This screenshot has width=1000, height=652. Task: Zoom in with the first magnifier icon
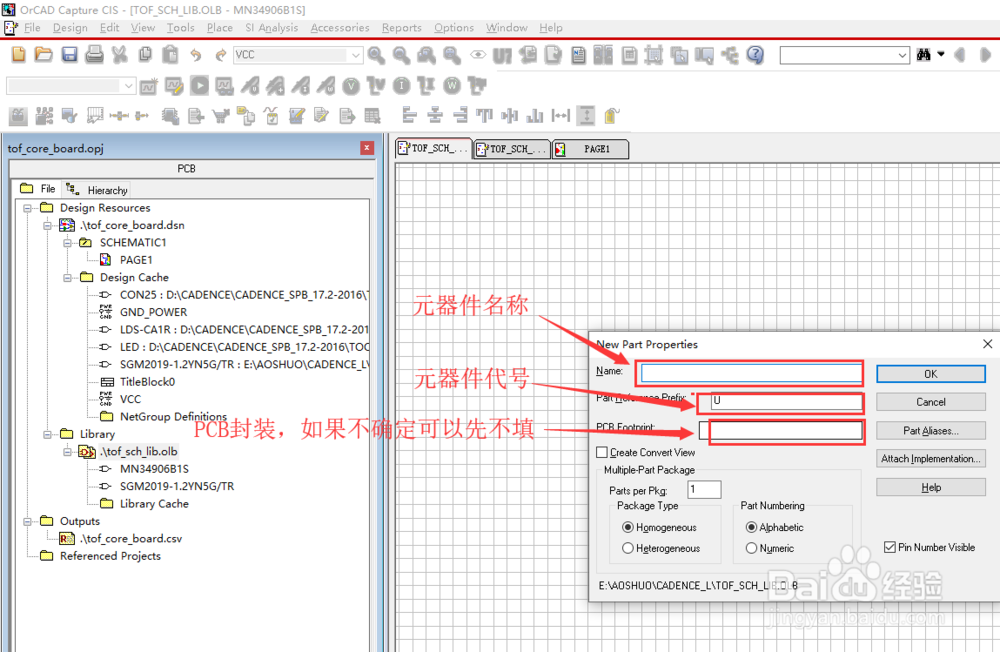pyautogui.click(x=376, y=56)
